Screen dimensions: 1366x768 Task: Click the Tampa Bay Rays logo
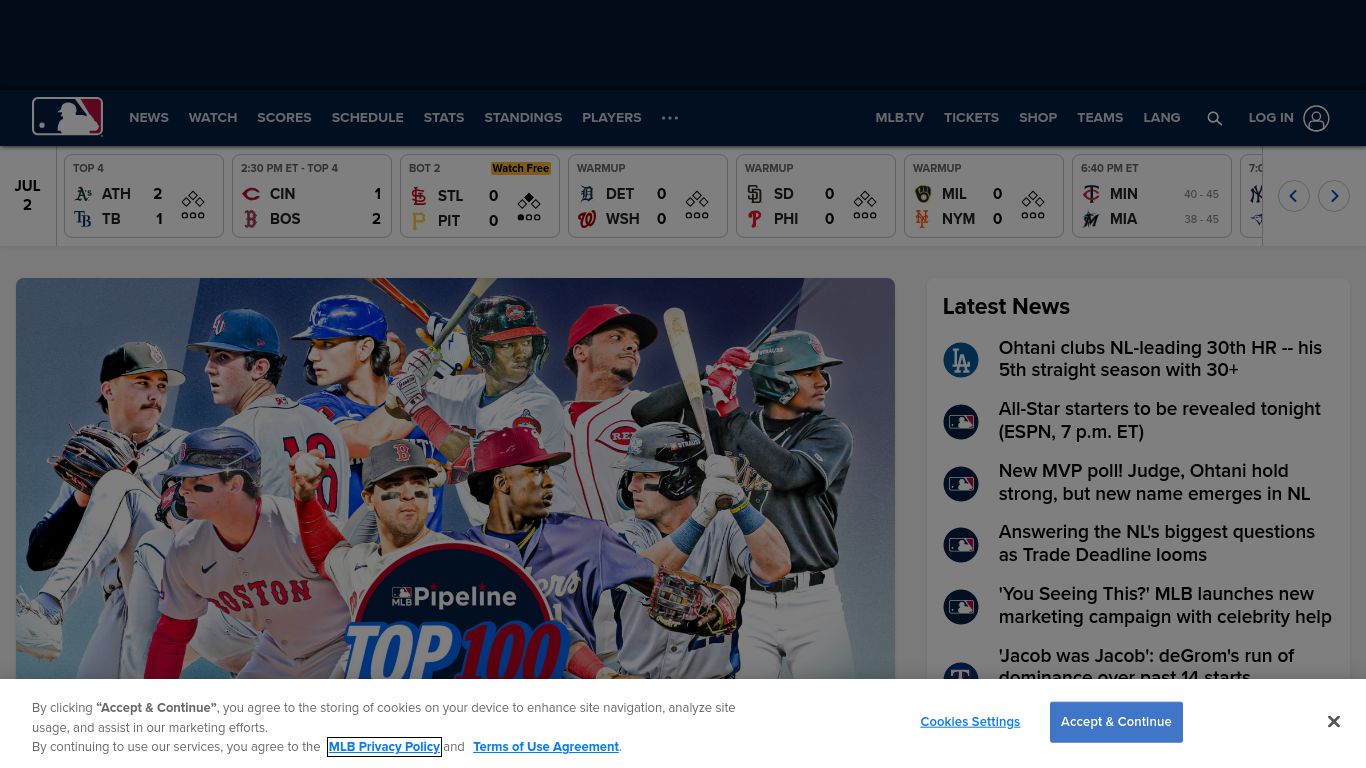pyautogui.click(x=83, y=219)
